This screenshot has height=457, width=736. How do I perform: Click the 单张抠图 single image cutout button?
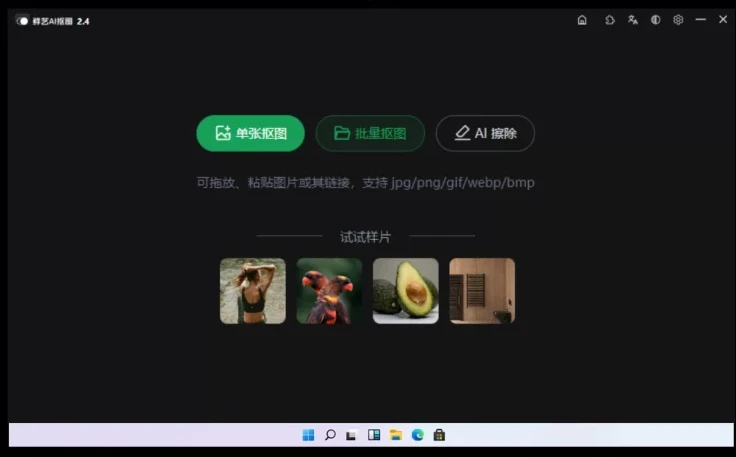point(250,133)
